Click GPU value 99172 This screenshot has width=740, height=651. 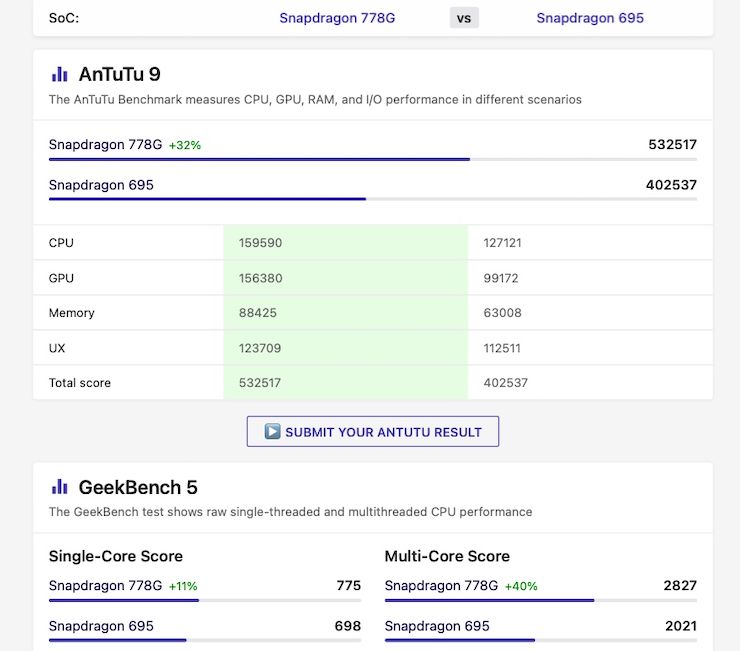pos(501,278)
